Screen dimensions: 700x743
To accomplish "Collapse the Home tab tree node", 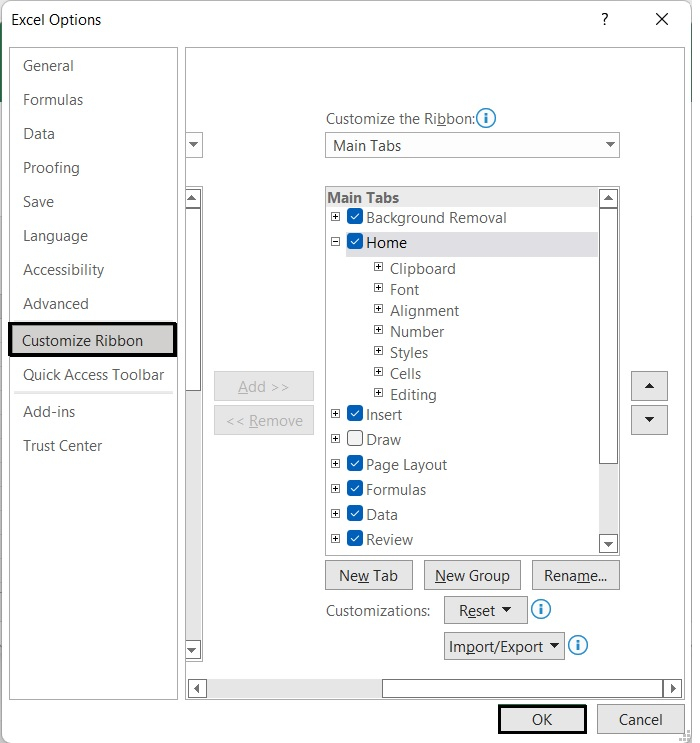I will coord(336,242).
